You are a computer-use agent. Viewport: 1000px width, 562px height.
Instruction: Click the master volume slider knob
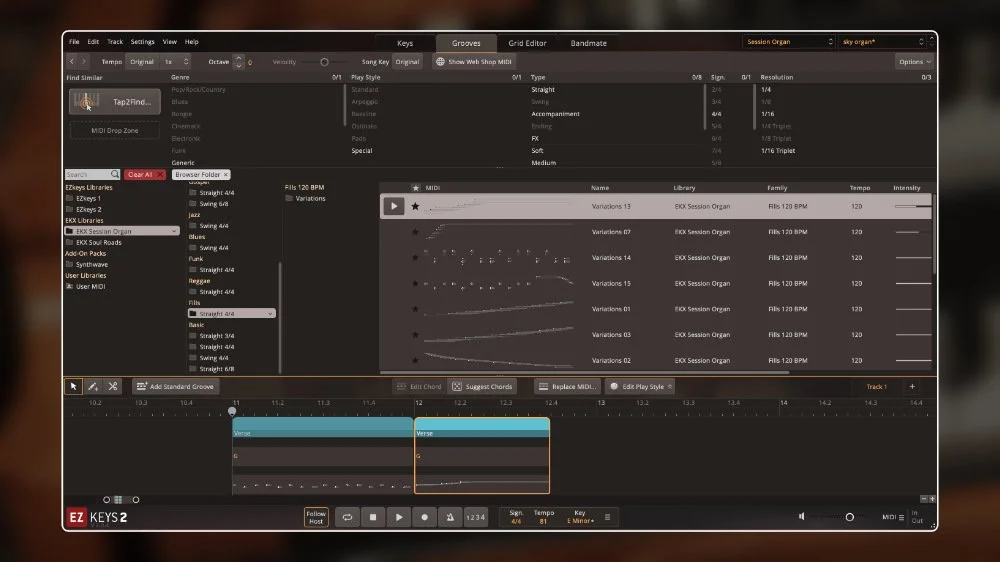(x=849, y=517)
